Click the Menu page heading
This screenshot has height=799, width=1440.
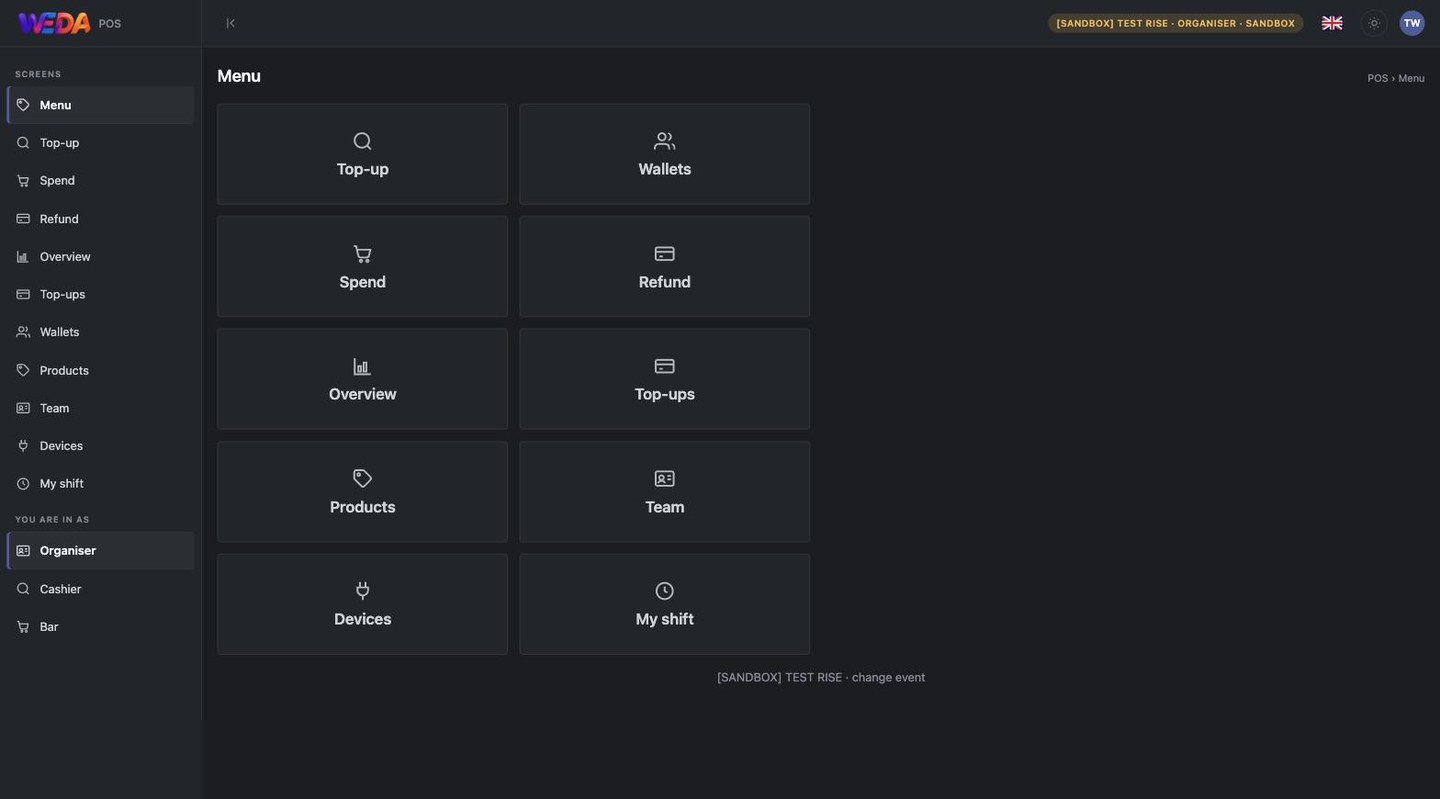(239, 76)
